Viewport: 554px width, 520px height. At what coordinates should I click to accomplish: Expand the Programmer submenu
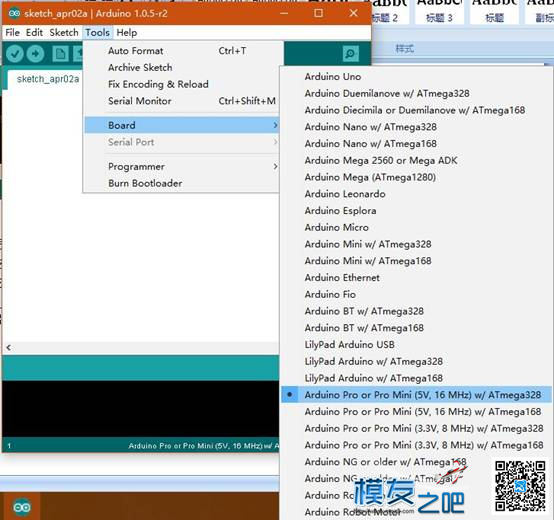click(x=183, y=166)
